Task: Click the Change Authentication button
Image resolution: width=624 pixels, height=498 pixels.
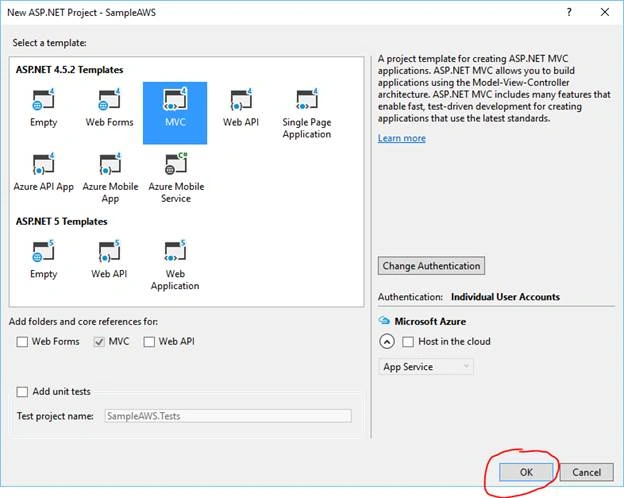Action: (431, 266)
